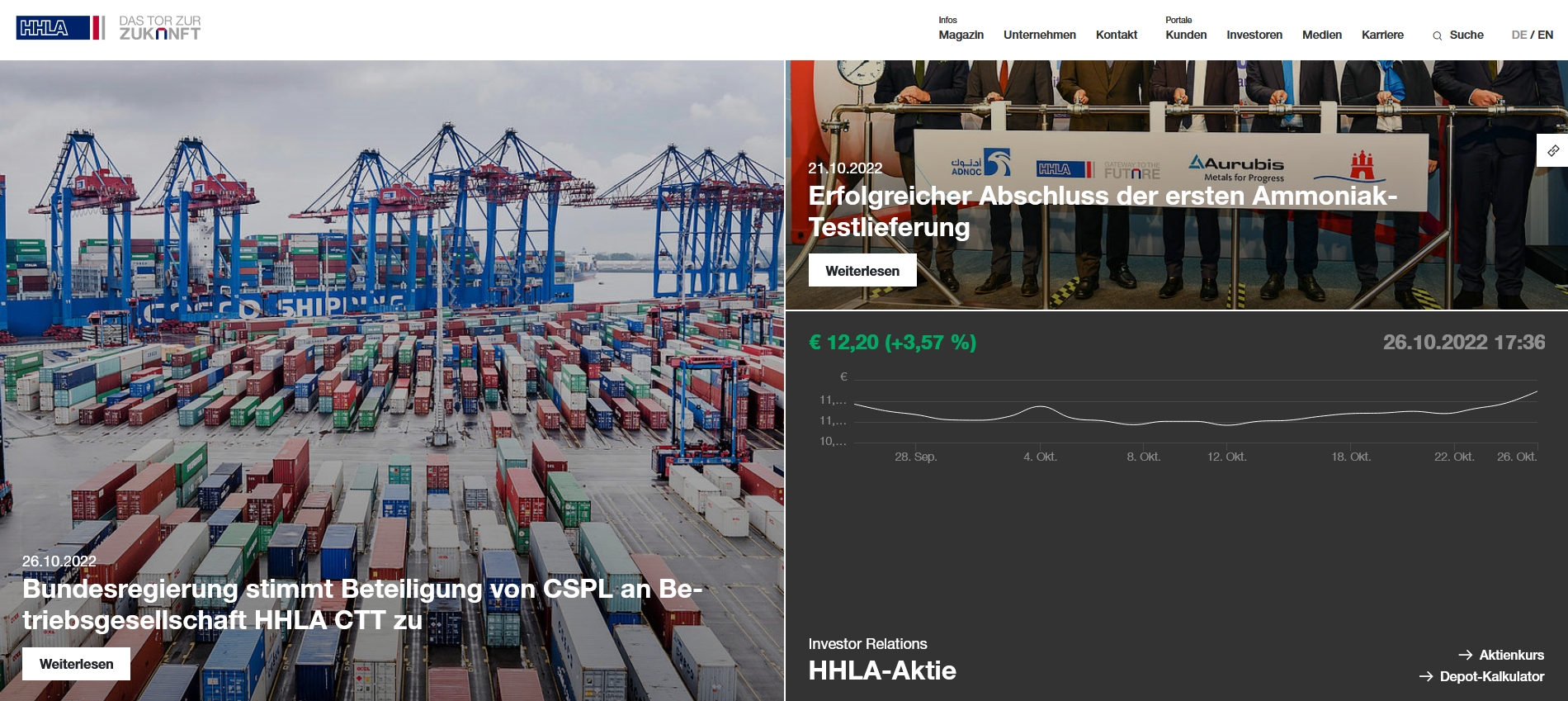
Task: Open the Ammoniak-Testlieferung headline
Action: pyautogui.click(x=1103, y=211)
